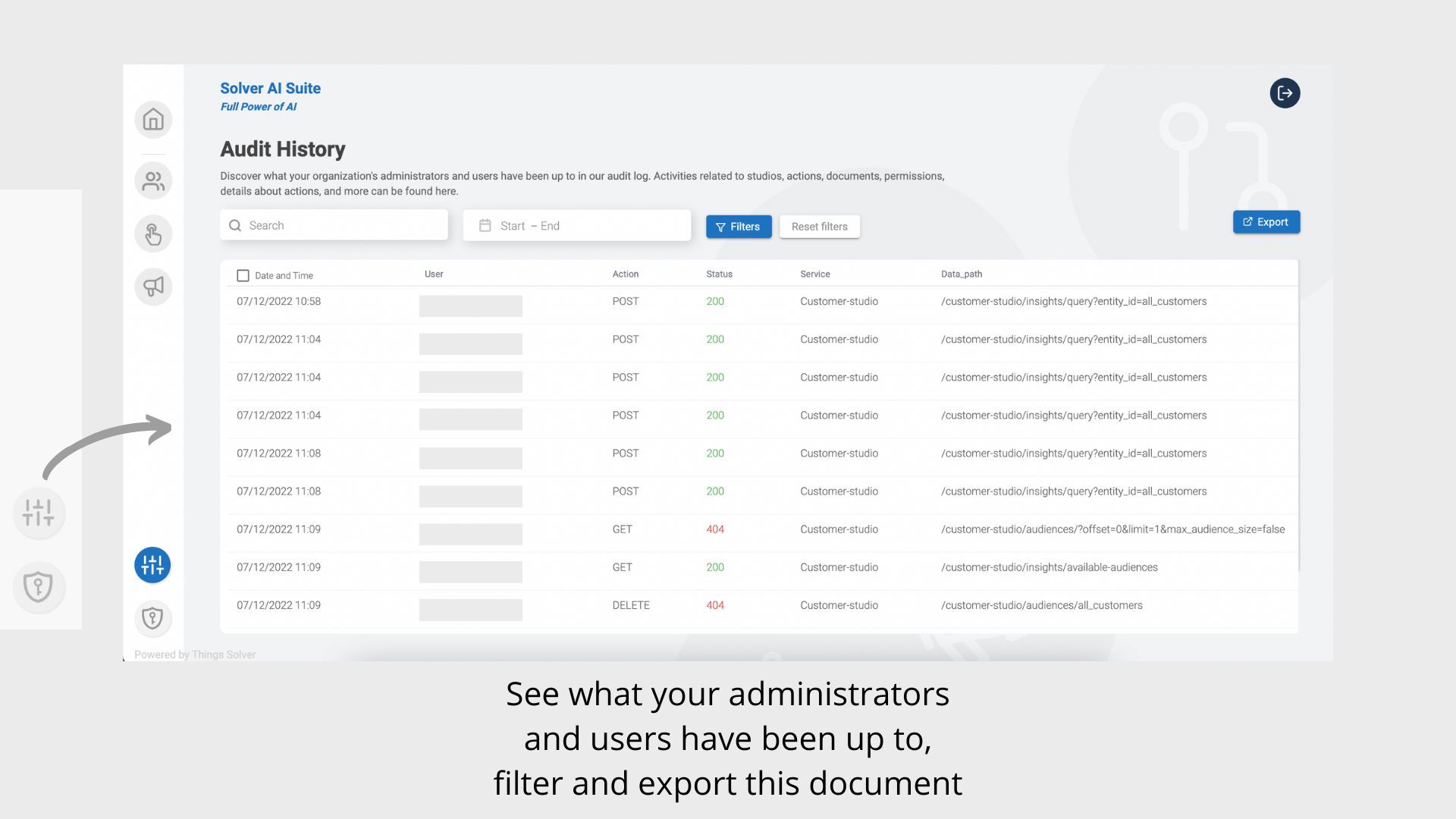
Task: Click the data path ending max_audience_size=false
Action: coord(1113,529)
